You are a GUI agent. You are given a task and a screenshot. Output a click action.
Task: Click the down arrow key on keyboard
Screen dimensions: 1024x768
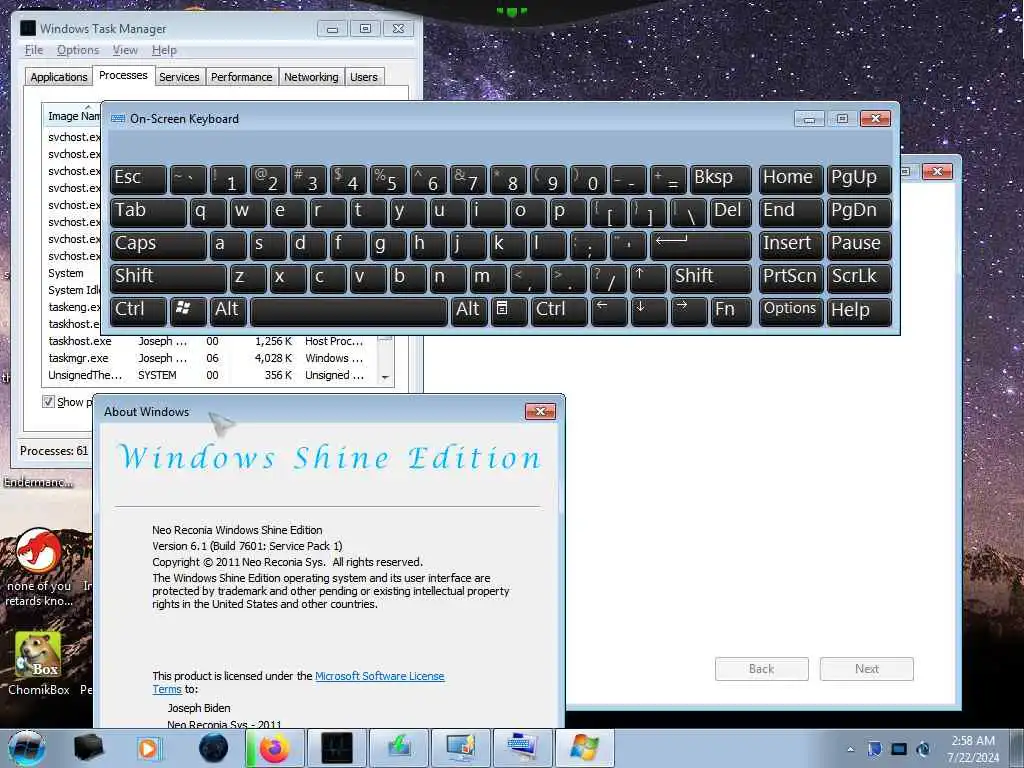[648, 310]
